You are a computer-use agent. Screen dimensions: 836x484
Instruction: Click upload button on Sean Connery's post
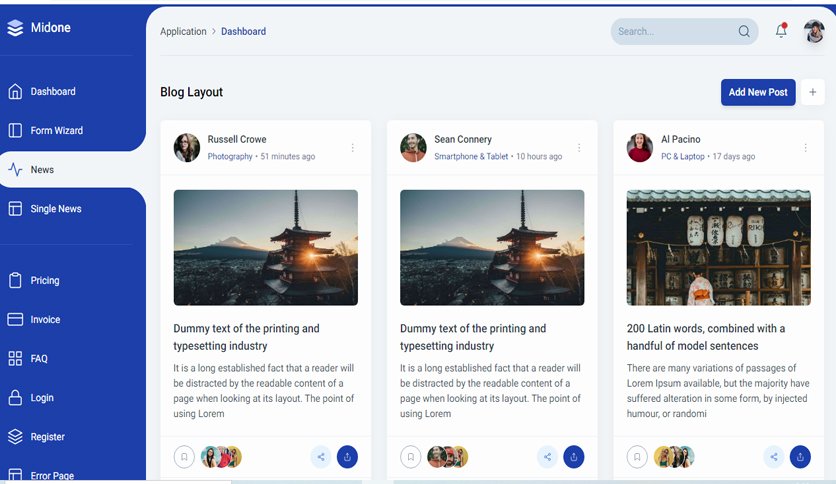[x=574, y=457]
